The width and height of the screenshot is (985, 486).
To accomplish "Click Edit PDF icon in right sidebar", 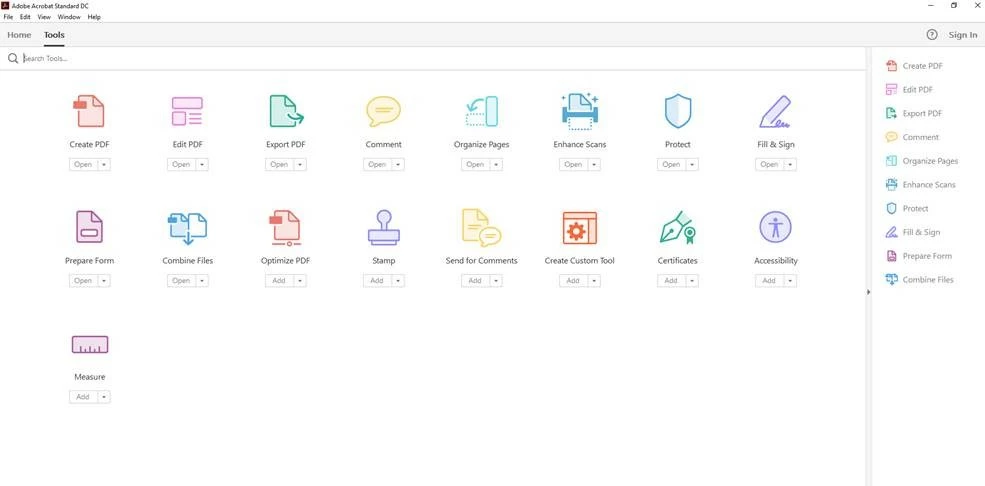I will tap(891, 89).
